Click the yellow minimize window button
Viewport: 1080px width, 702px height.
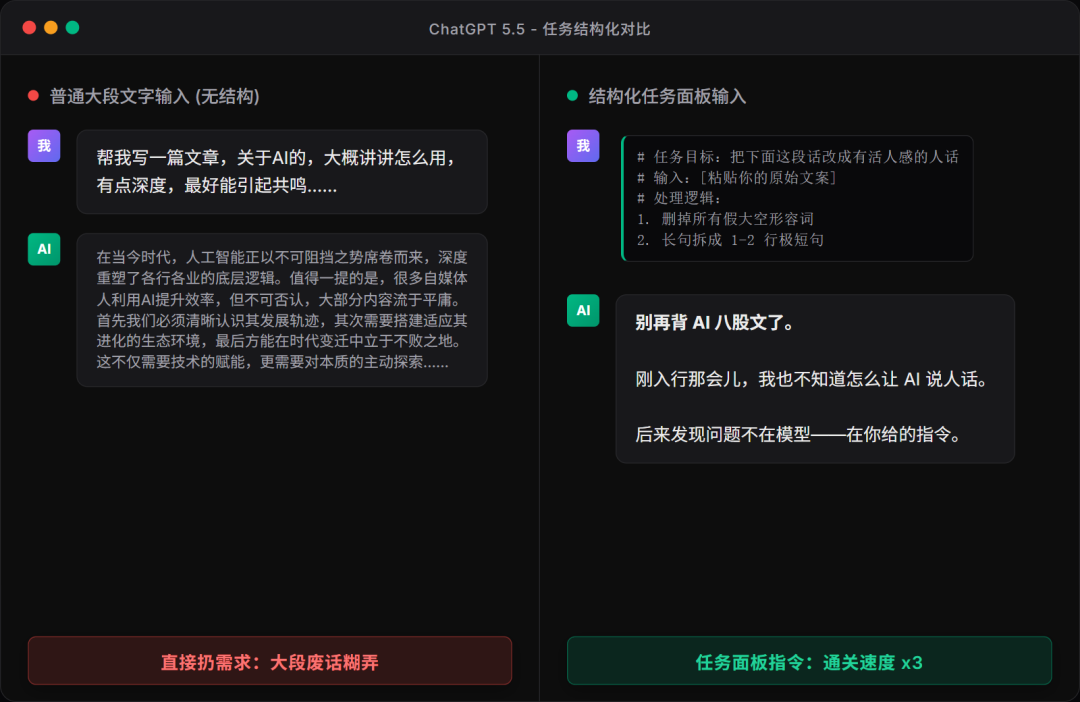(x=51, y=28)
